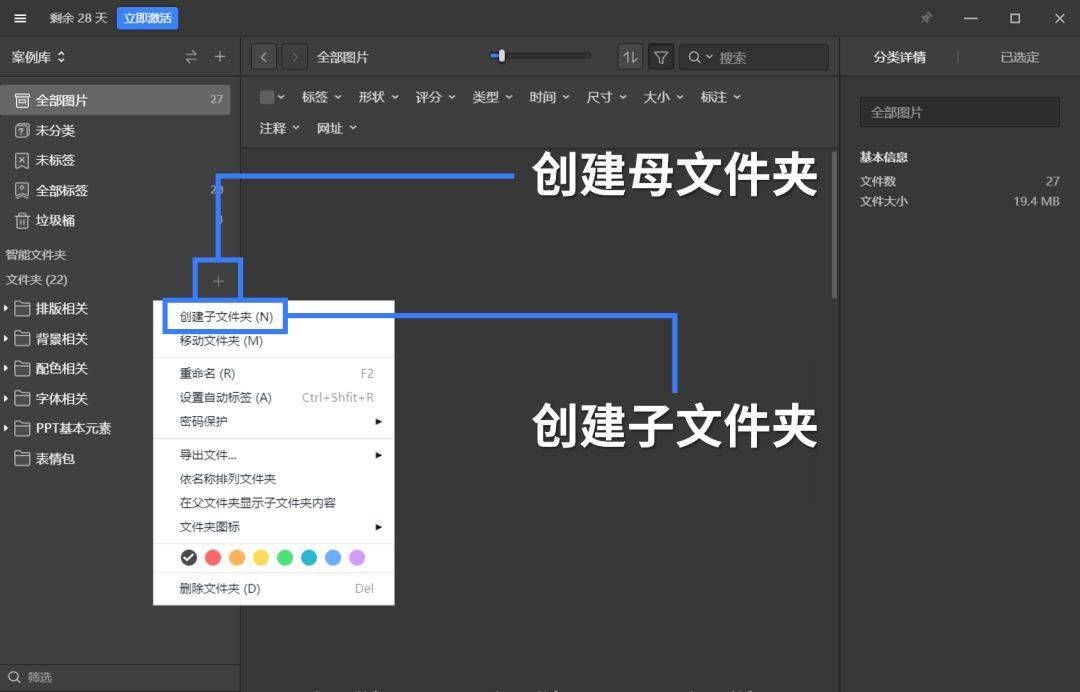The image size is (1080, 692).
Task: Open the 标签 filter dropdown
Action: tap(322, 97)
